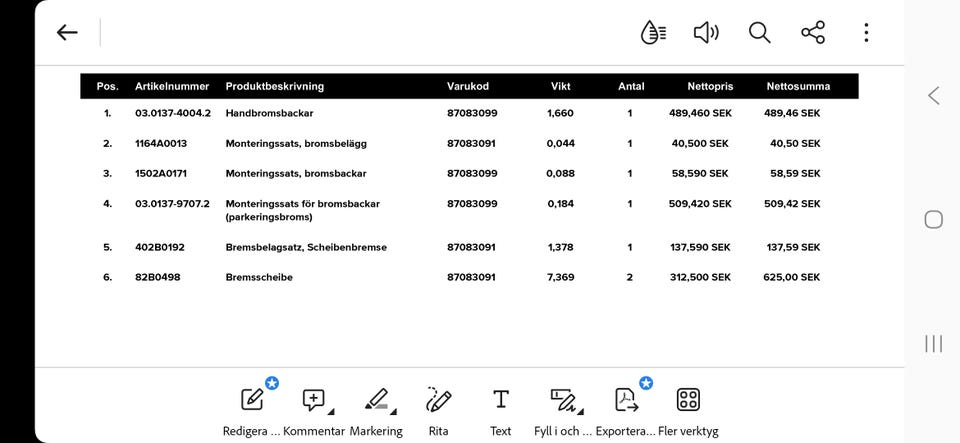Tap the Bremsscheibe product row
The image size is (960, 443).
[x=259, y=278]
